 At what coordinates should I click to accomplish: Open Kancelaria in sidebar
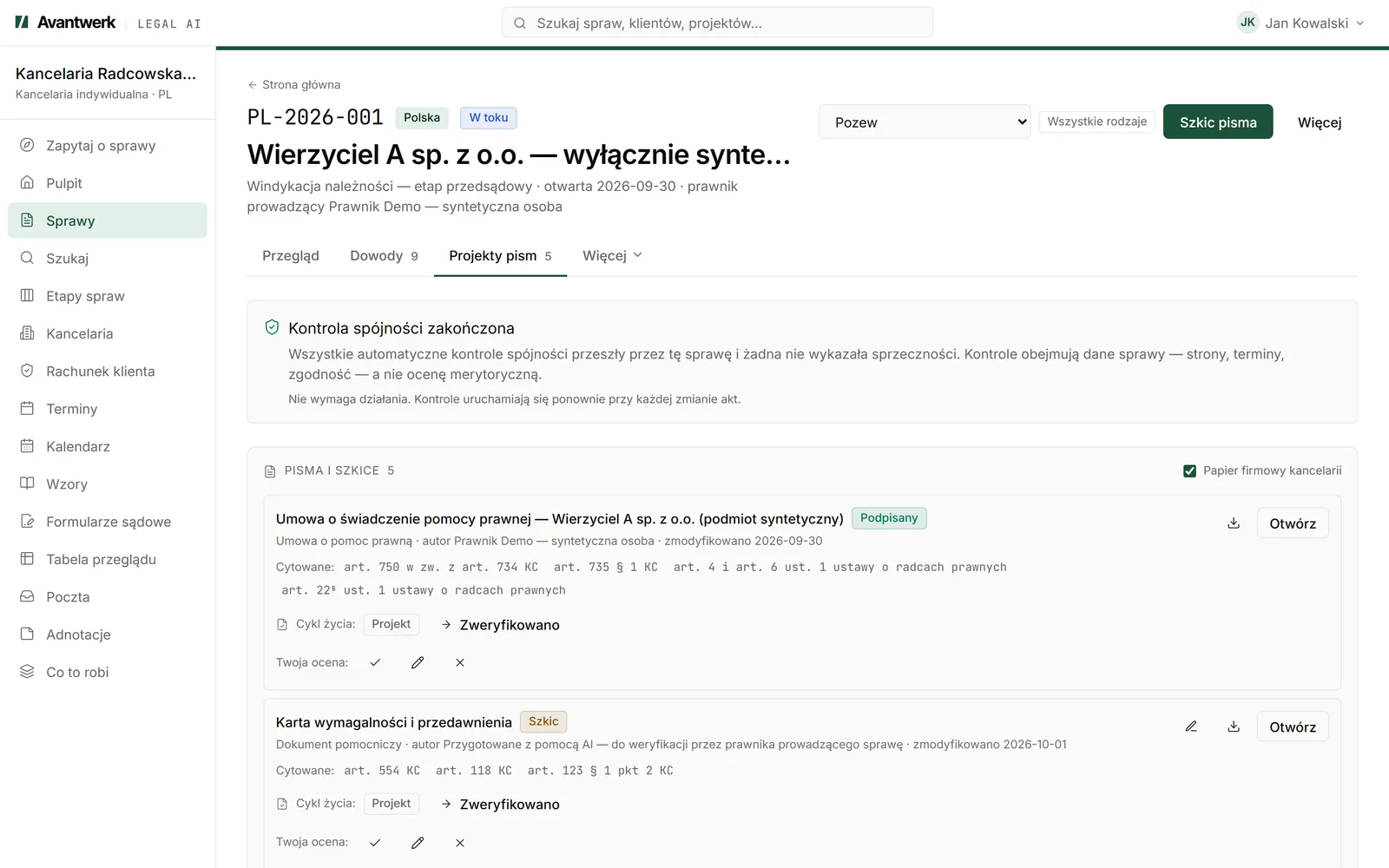click(108, 333)
